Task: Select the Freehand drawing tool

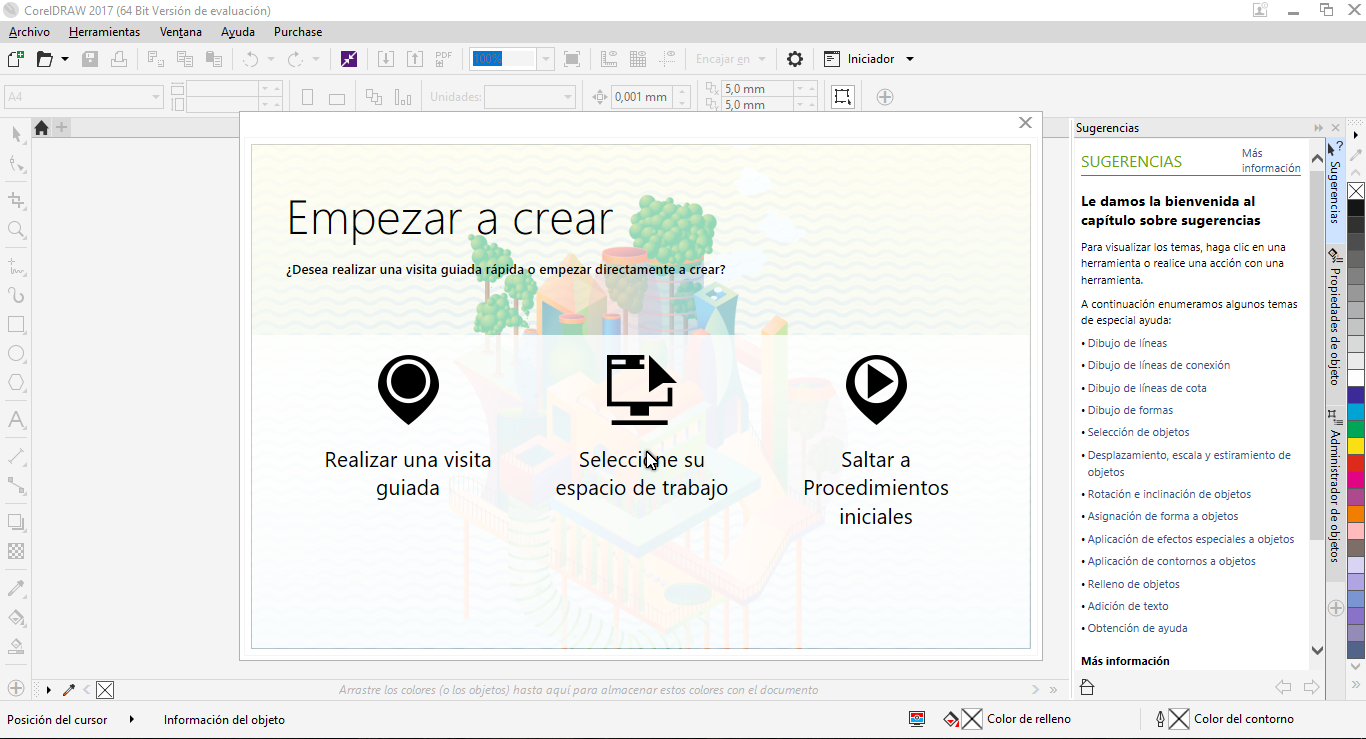Action: 16,267
